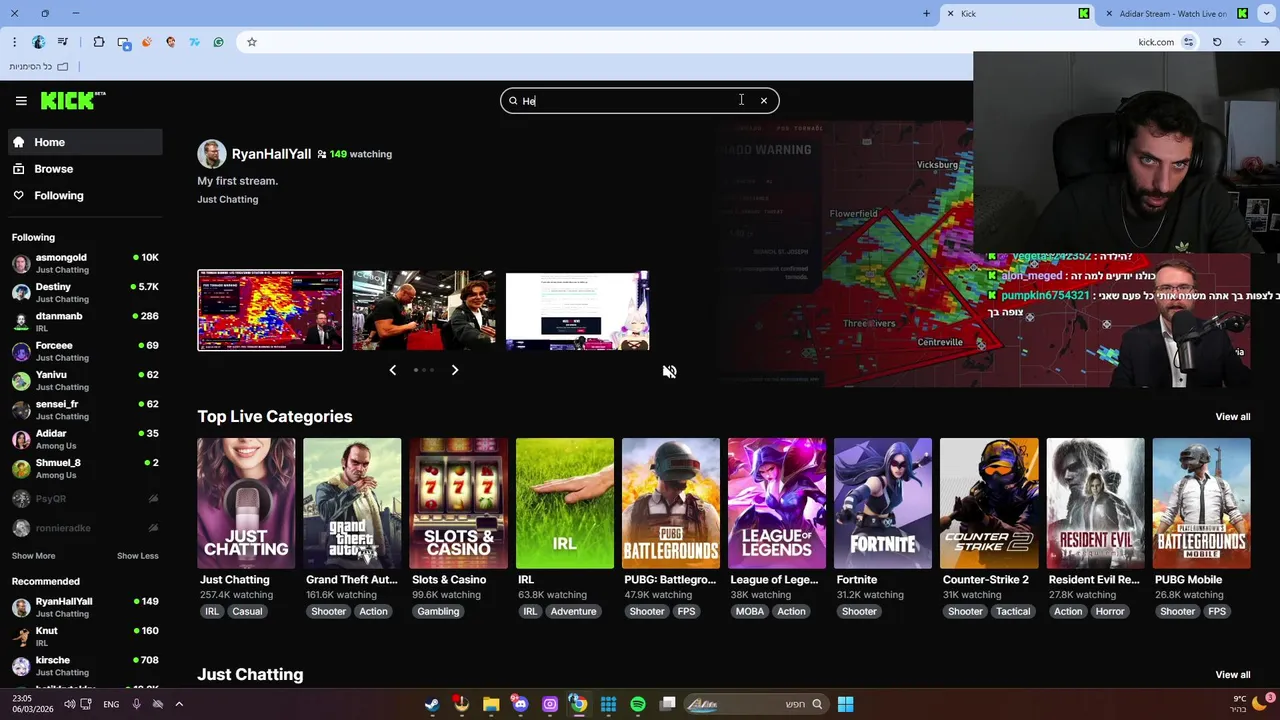Select the weather radar stream thumbnail
The width and height of the screenshot is (1280, 720).
click(x=270, y=310)
